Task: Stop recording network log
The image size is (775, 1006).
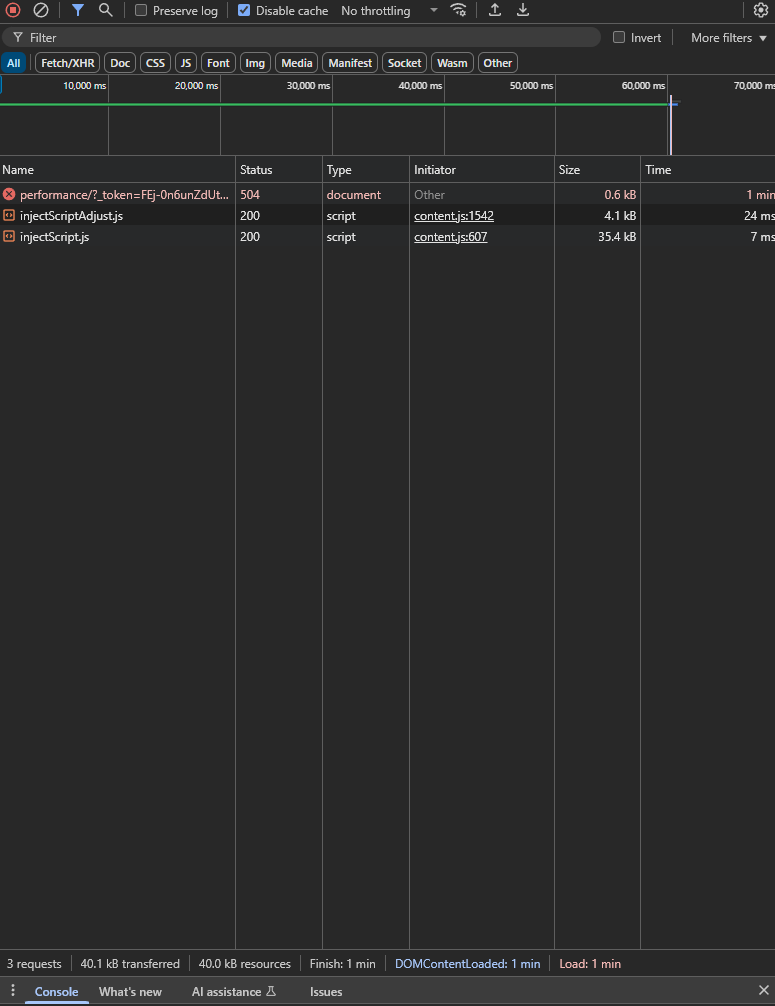Action: [13, 10]
